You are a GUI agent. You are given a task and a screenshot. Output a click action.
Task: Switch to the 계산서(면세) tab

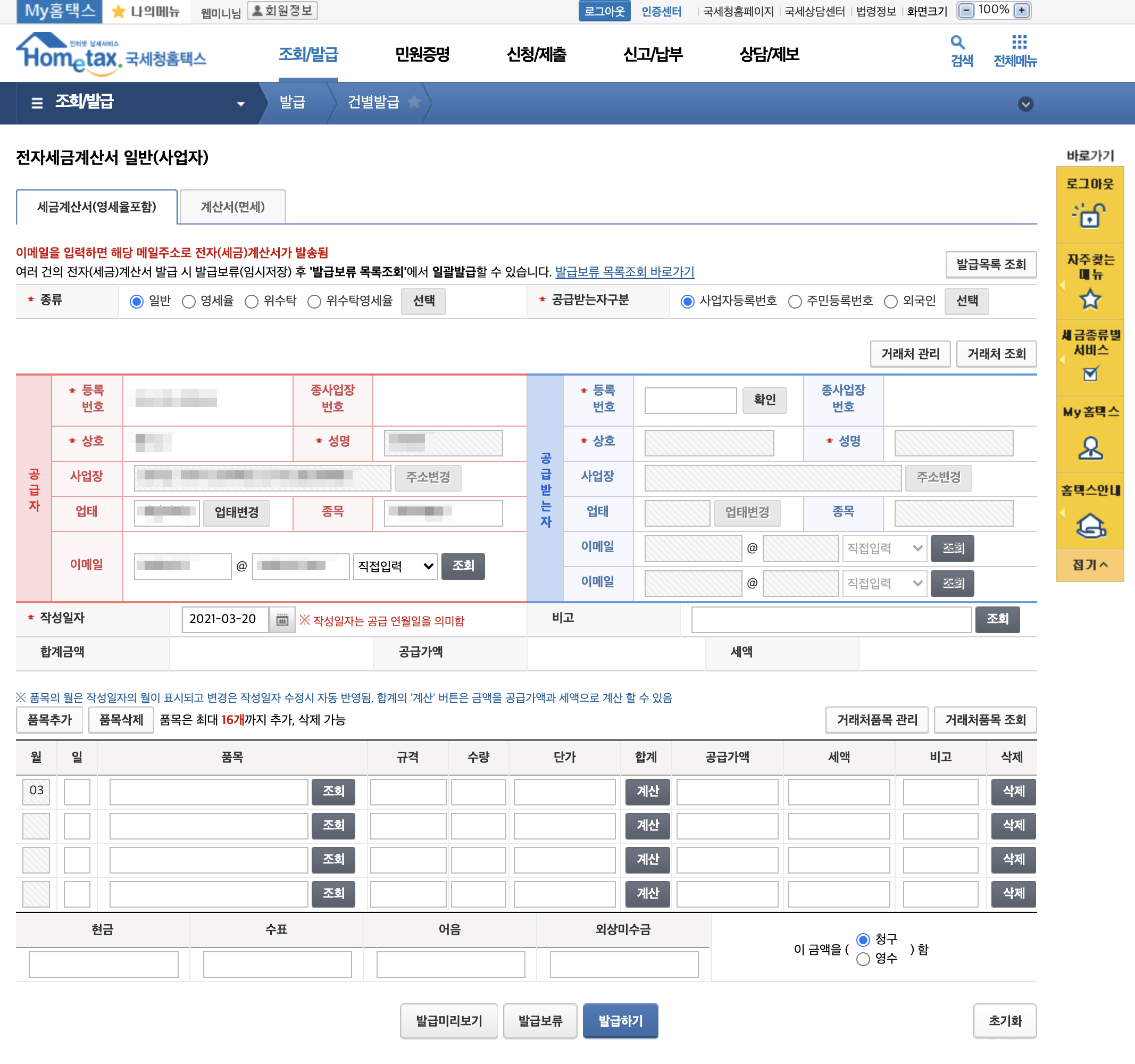[x=232, y=207]
